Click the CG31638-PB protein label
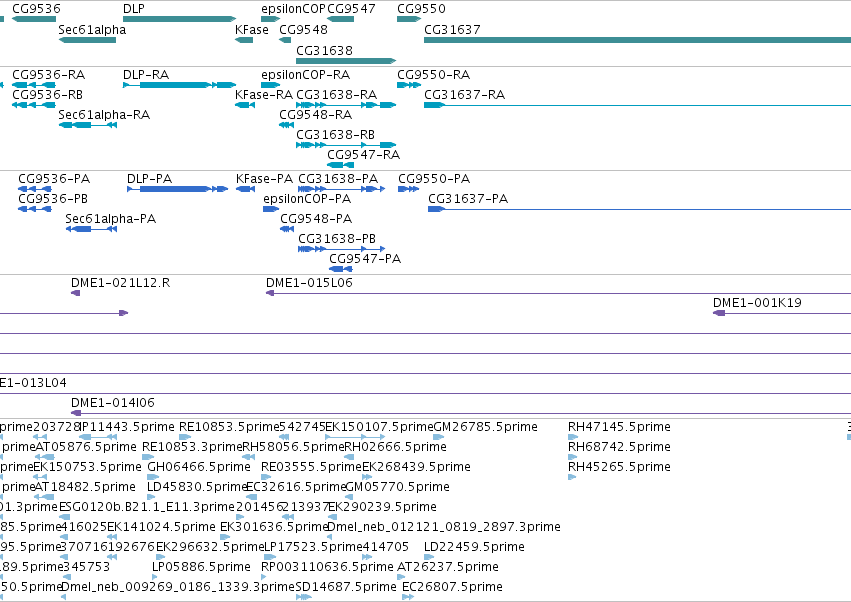The image size is (851, 602). coord(337,239)
